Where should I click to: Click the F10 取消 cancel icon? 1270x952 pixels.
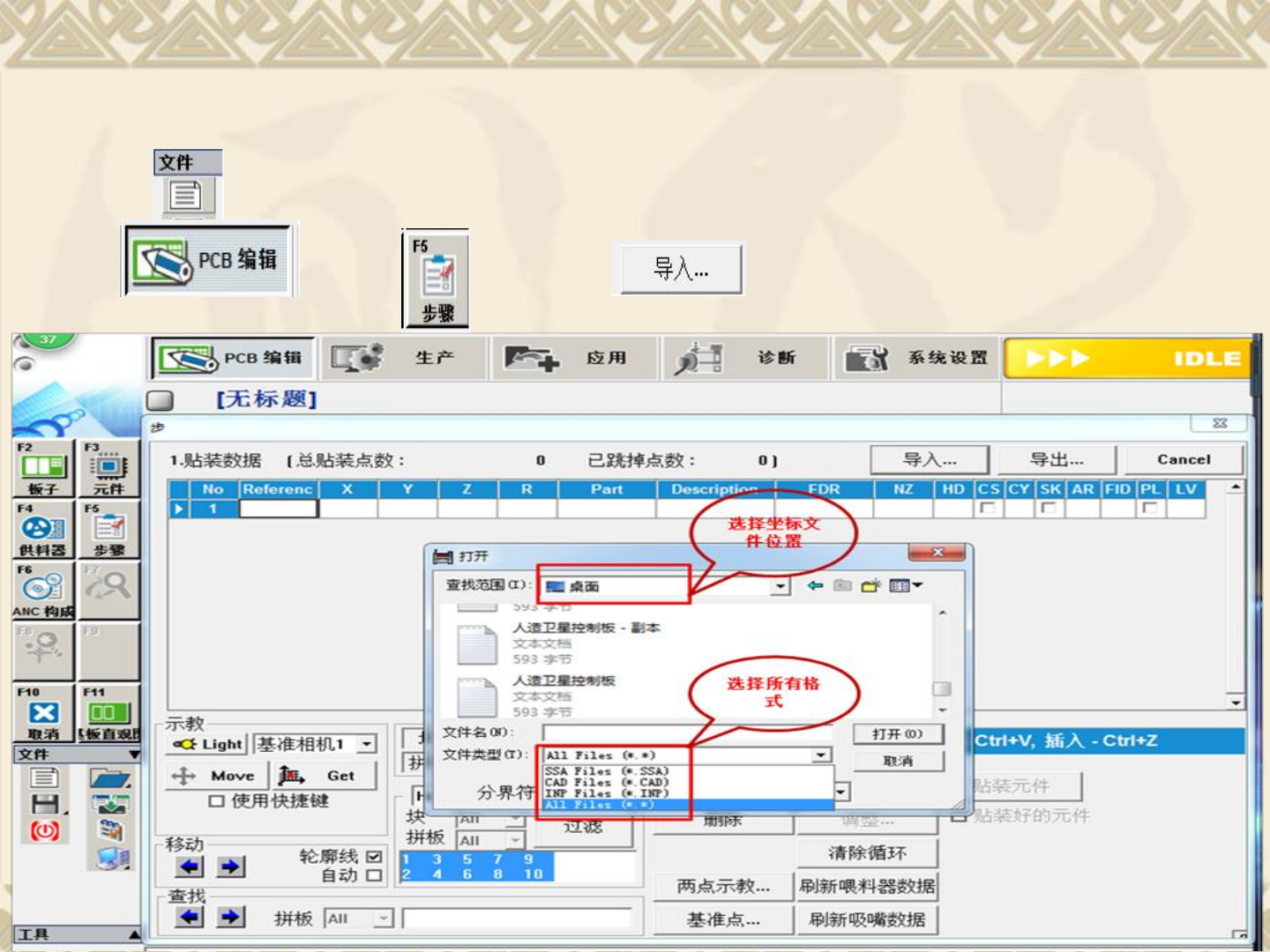43,713
